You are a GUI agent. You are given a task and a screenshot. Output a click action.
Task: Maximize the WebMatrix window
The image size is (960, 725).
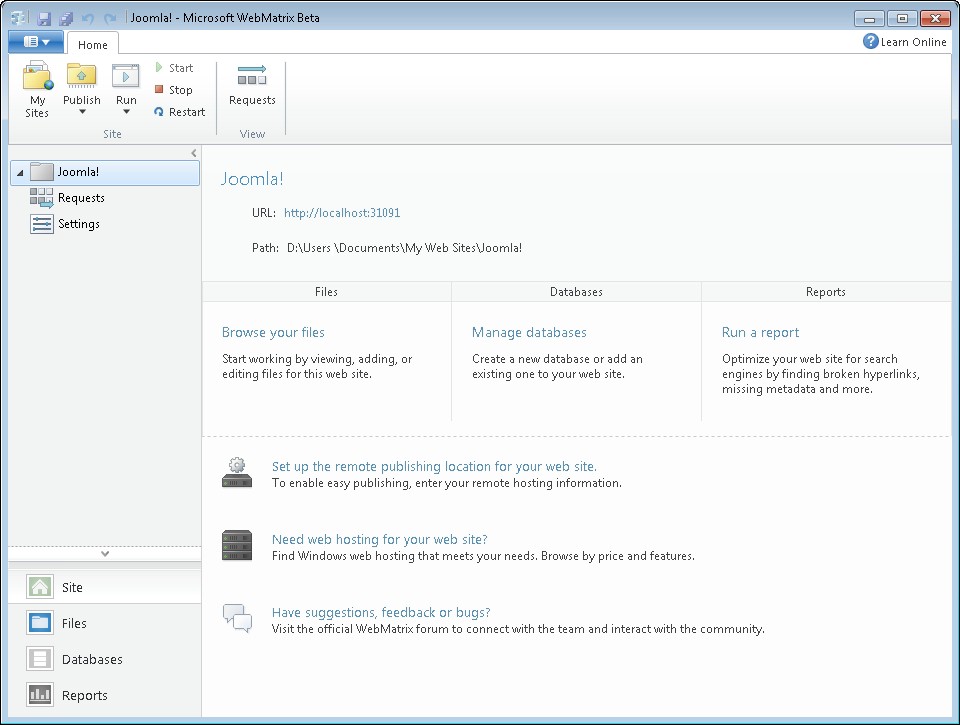coord(902,18)
